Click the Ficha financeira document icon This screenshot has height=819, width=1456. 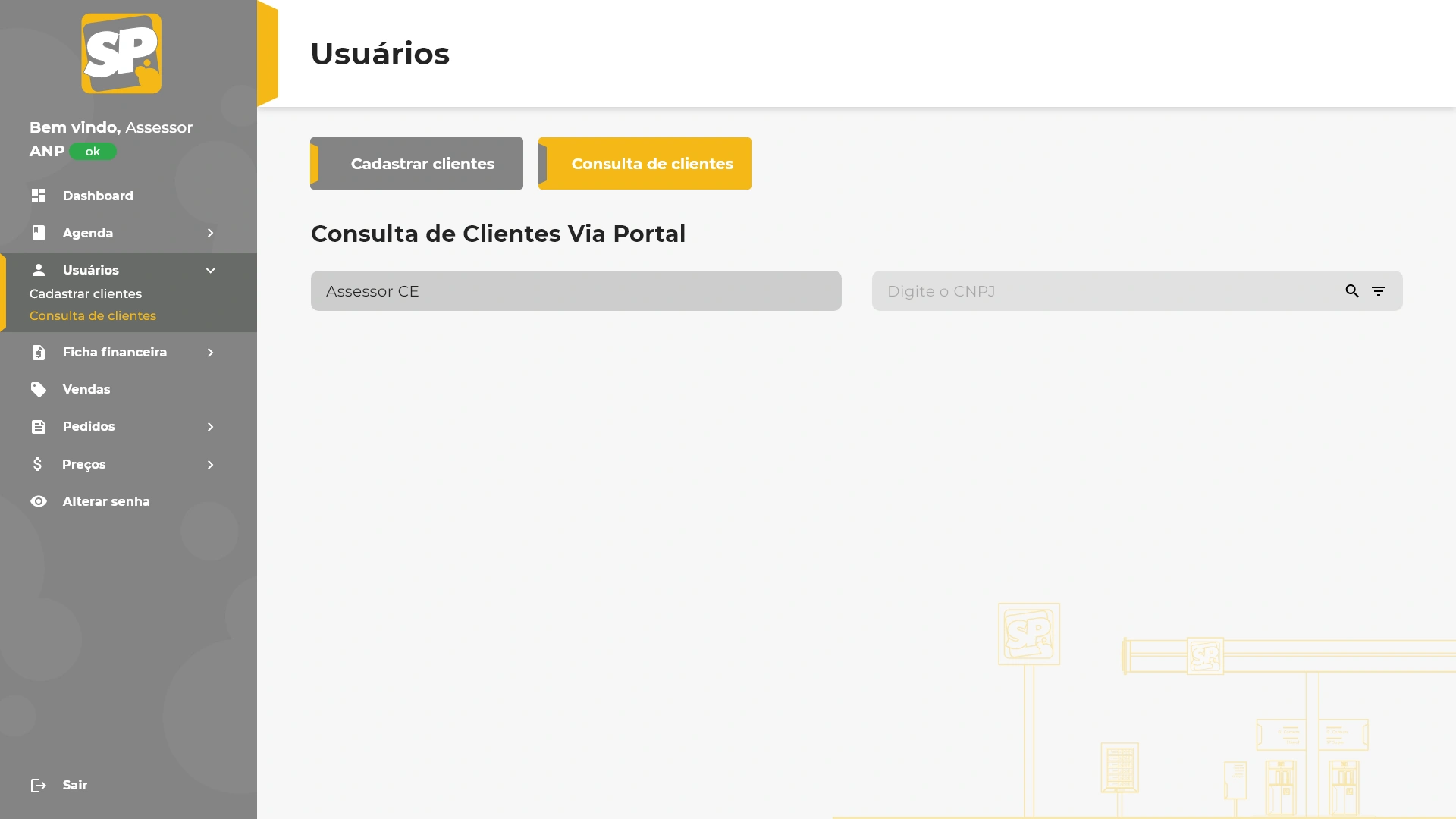[x=39, y=353]
